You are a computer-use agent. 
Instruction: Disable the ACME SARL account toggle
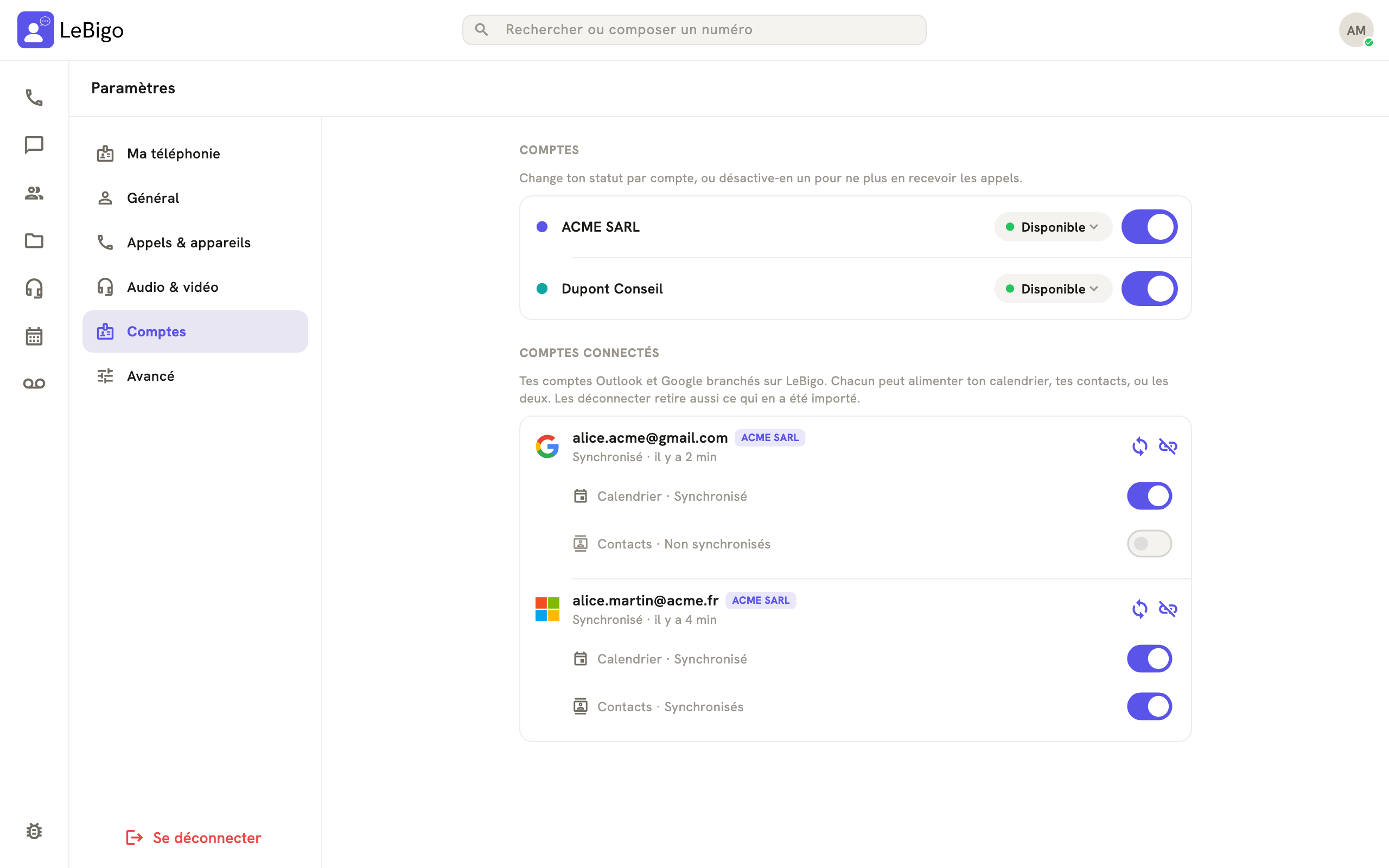[1149, 227]
